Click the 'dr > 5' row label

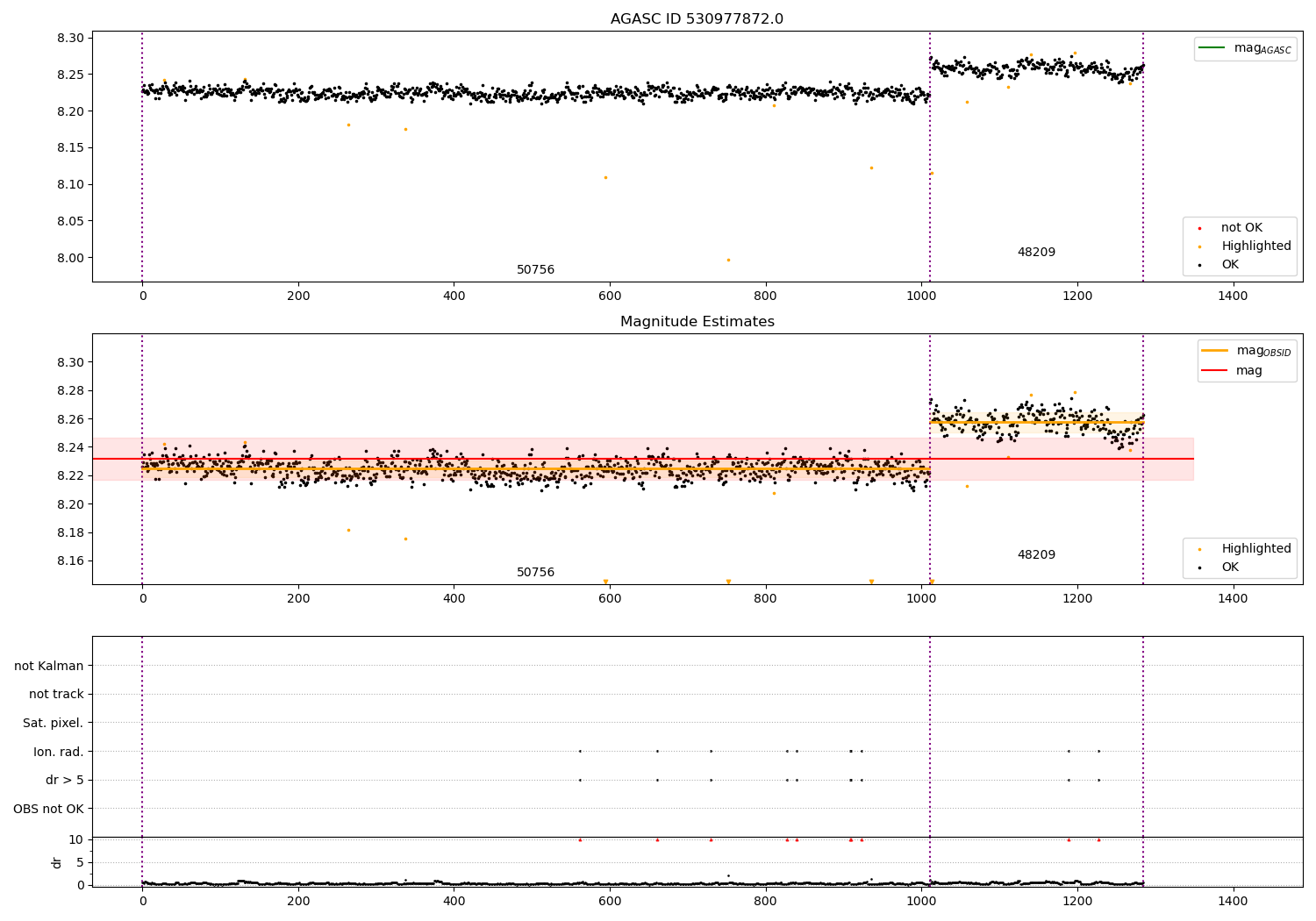coord(65,781)
